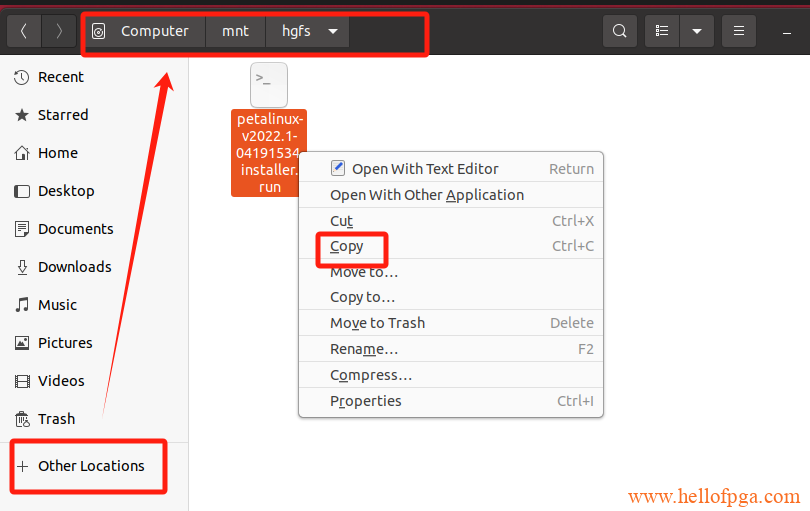
Task: Click the hgfs path bar segment
Action: pyautogui.click(x=297, y=32)
